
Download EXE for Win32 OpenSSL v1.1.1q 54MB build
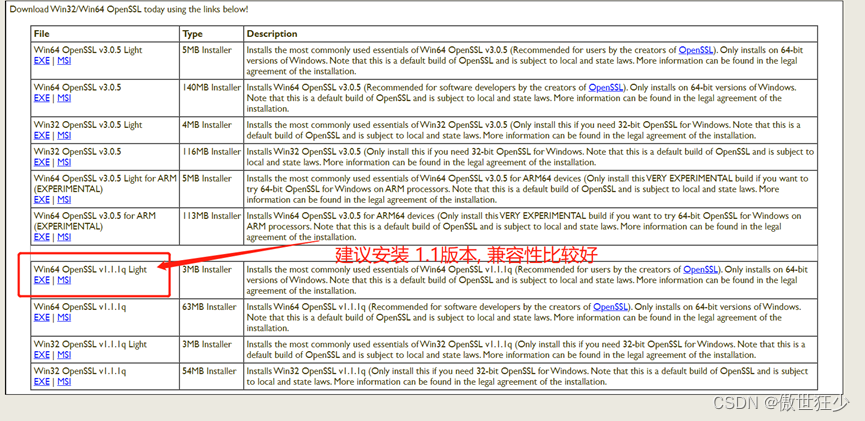pyautogui.click(x=41, y=382)
